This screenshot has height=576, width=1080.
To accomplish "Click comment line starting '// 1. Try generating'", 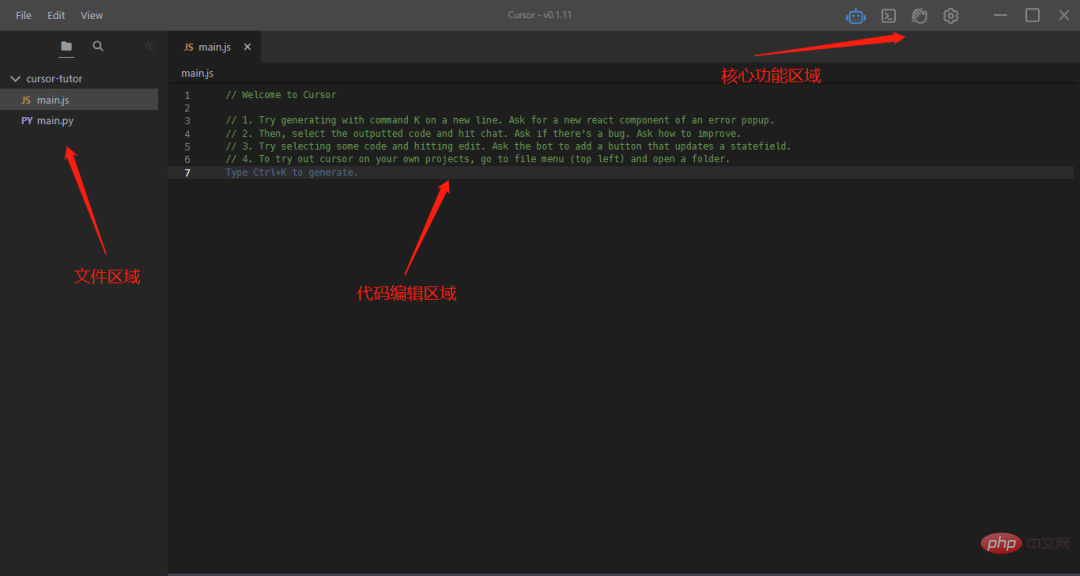I will [x=500, y=121].
